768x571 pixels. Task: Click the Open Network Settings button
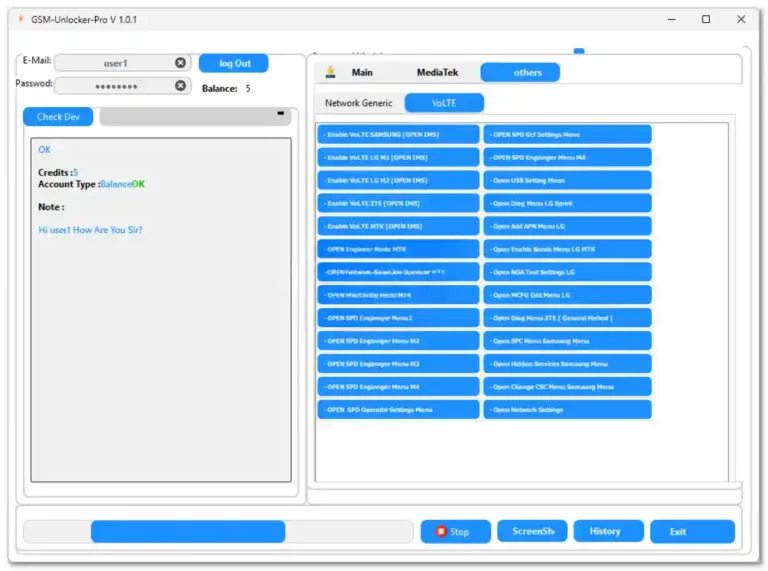pos(568,410)
